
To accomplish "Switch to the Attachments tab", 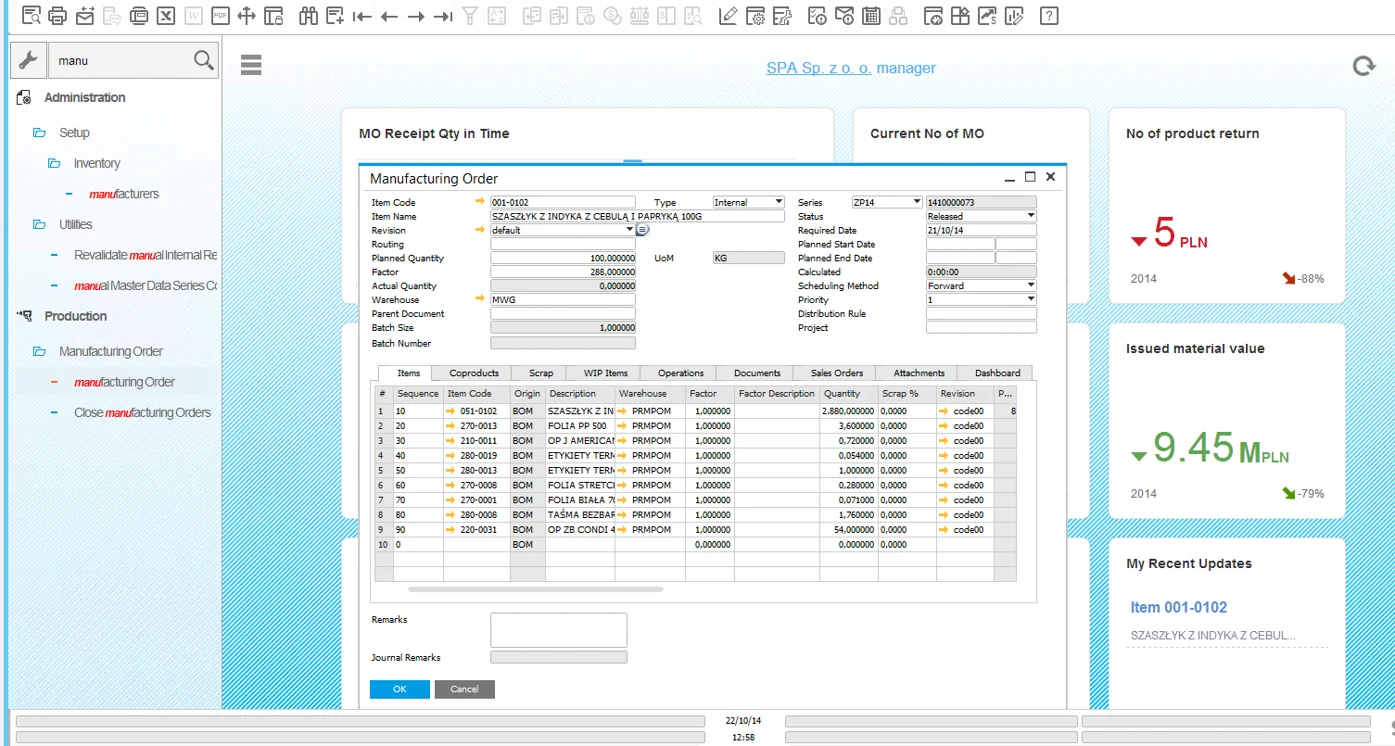I will click(919, 373).
